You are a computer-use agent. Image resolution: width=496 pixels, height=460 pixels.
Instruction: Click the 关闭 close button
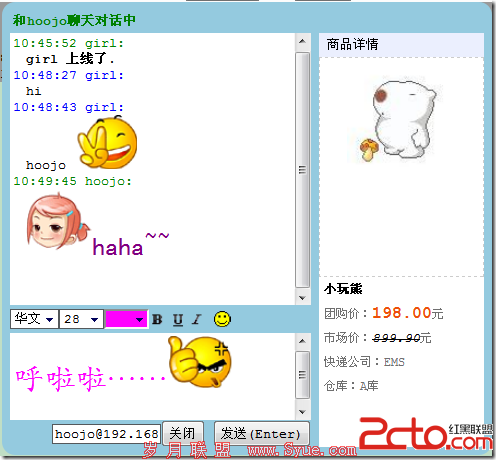[x=183, y=433]
